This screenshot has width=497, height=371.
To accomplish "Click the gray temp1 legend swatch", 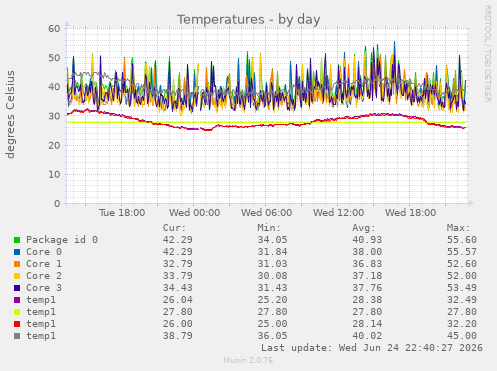I will 17,336.
